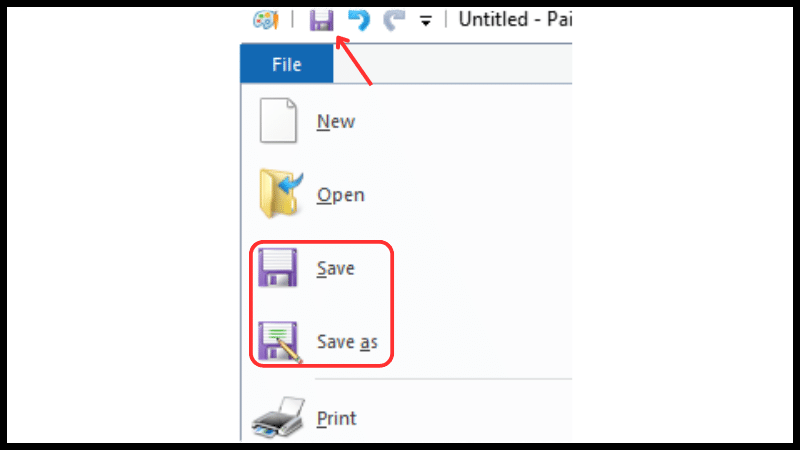Click the floppy-with-pencil Save as icon
800x450 pixels.
280,342
